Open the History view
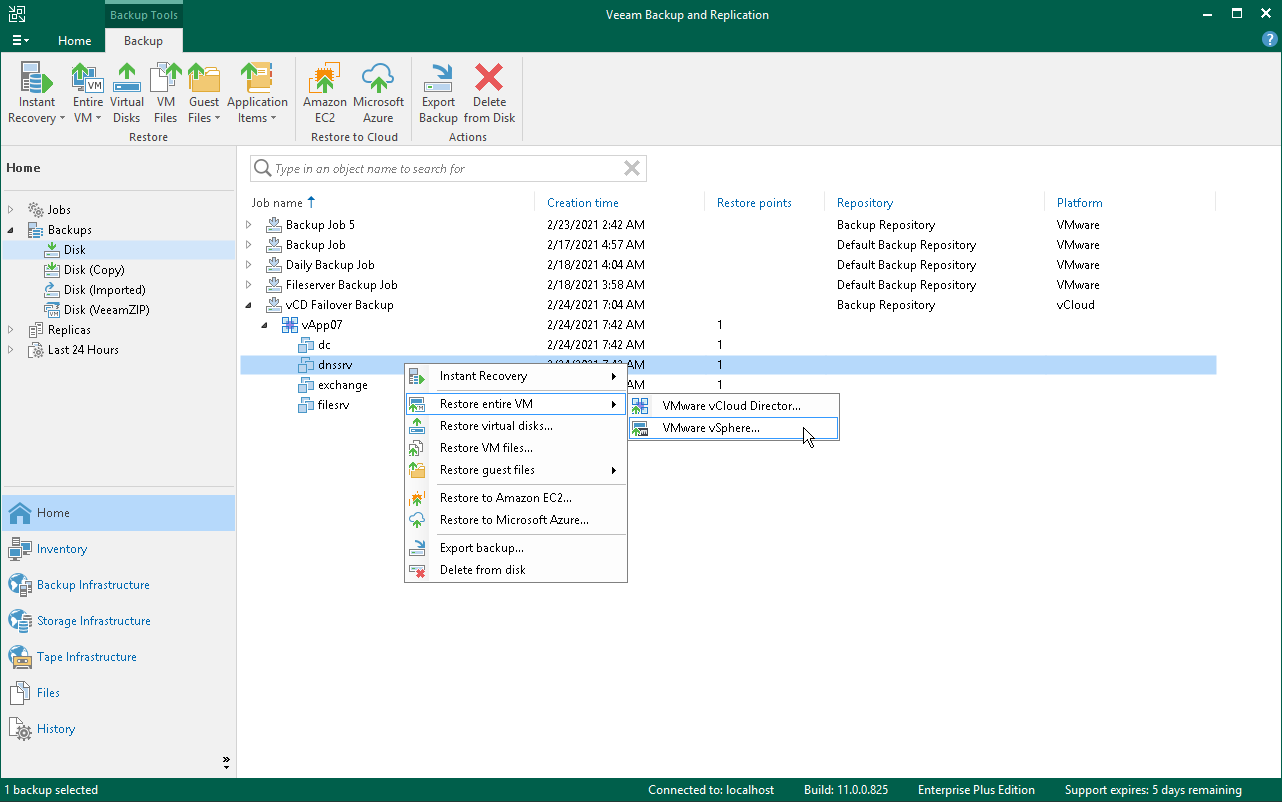 pos(54,728)
